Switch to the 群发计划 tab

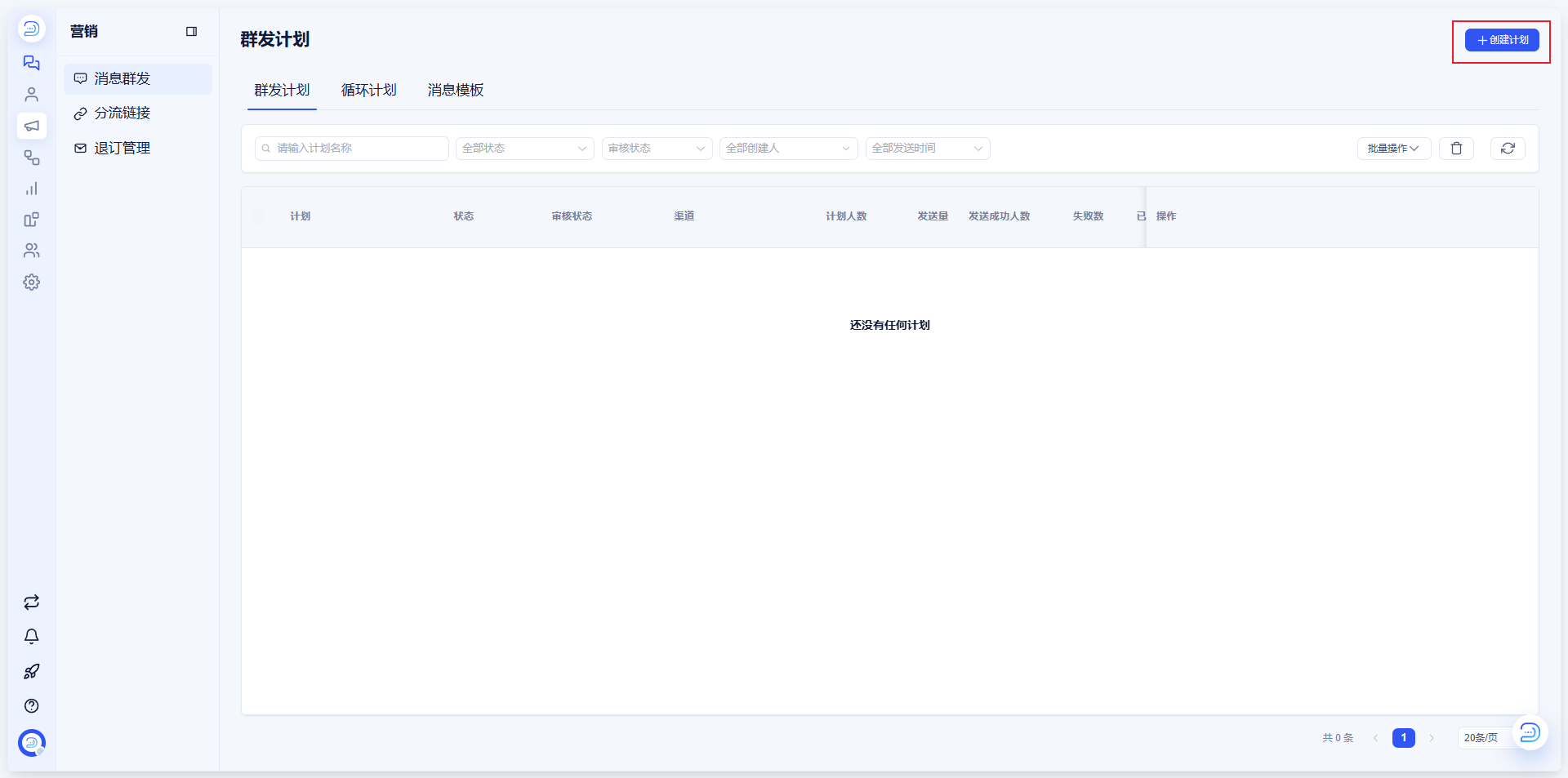tap(282, 90)
